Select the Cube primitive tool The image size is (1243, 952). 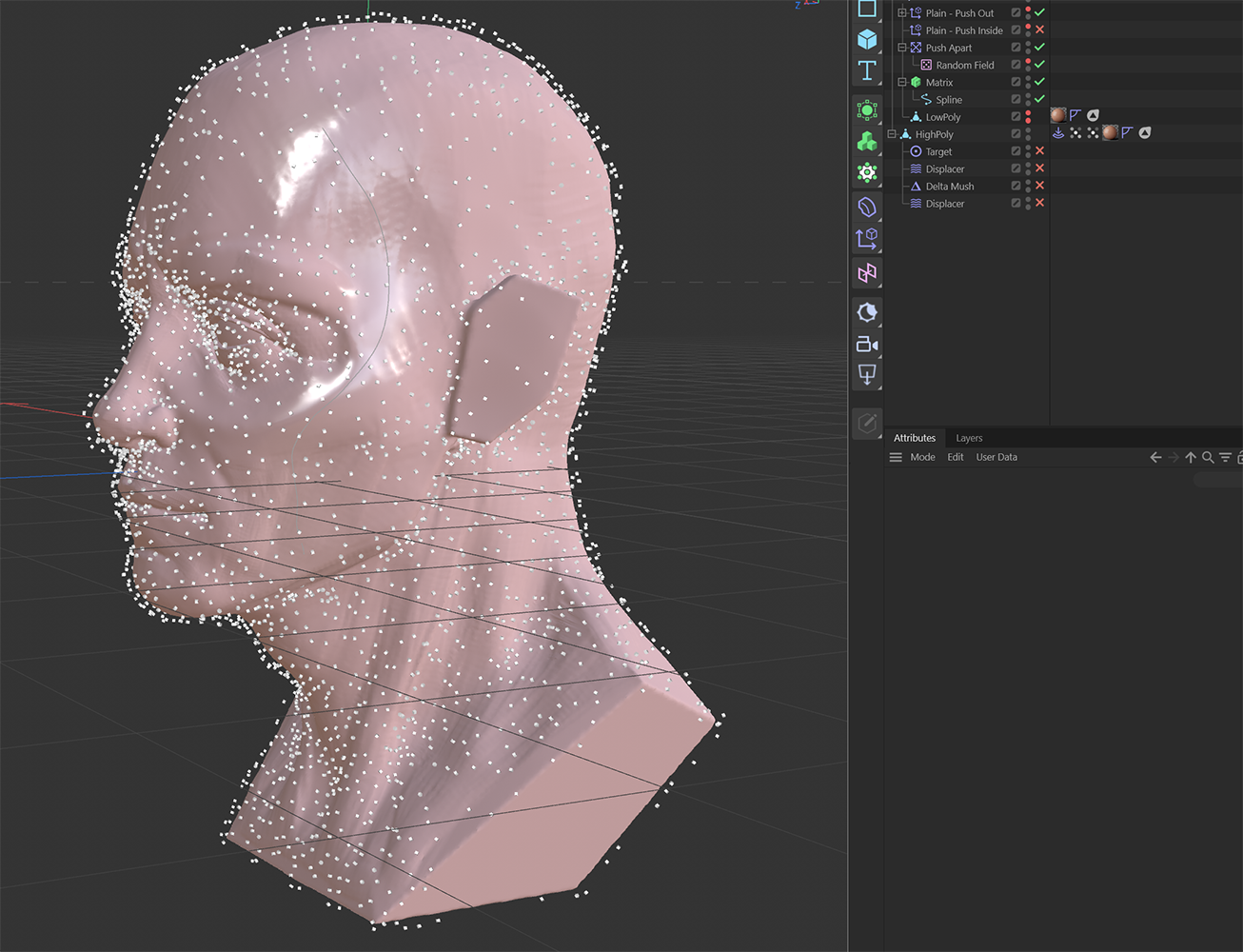[x=867, y=39]
